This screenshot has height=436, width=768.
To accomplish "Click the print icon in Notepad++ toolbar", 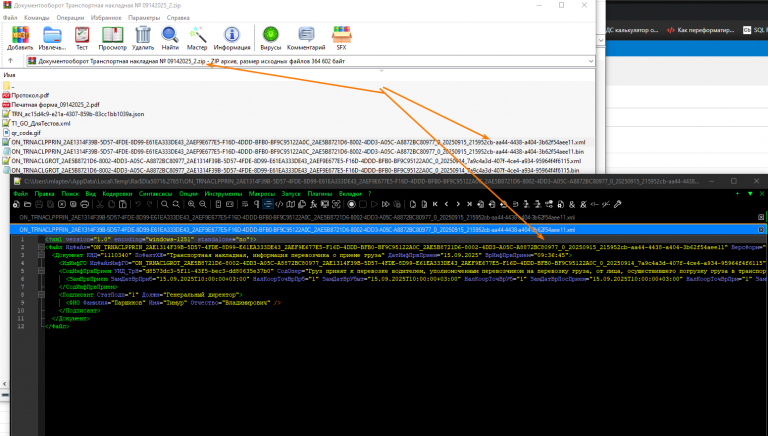I will point(84,204).
